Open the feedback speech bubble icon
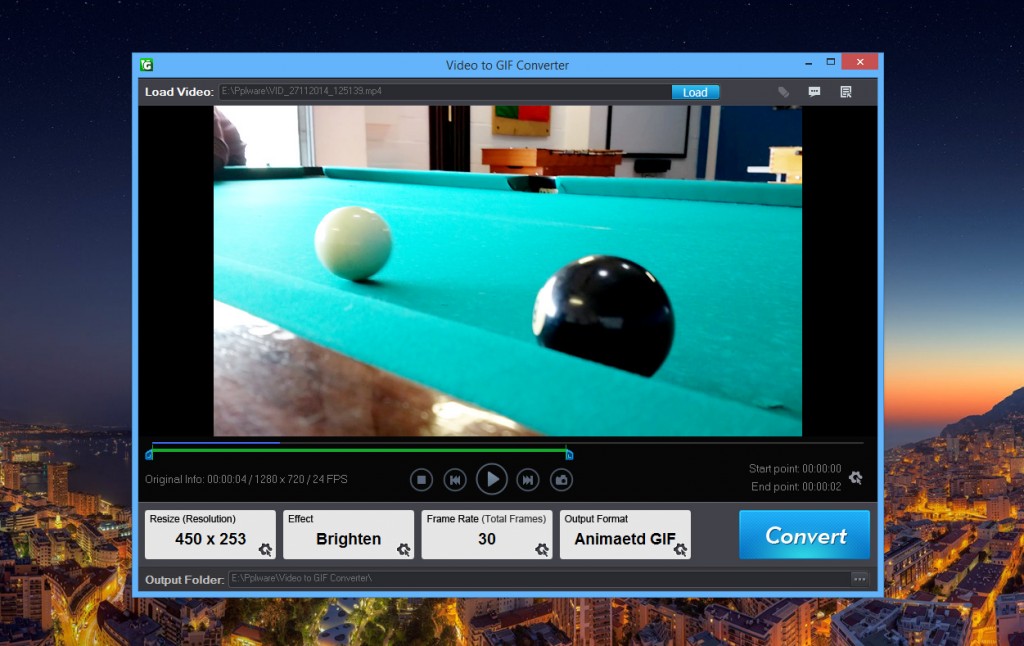Screen dimensions: 1024x646 point(814,91)
